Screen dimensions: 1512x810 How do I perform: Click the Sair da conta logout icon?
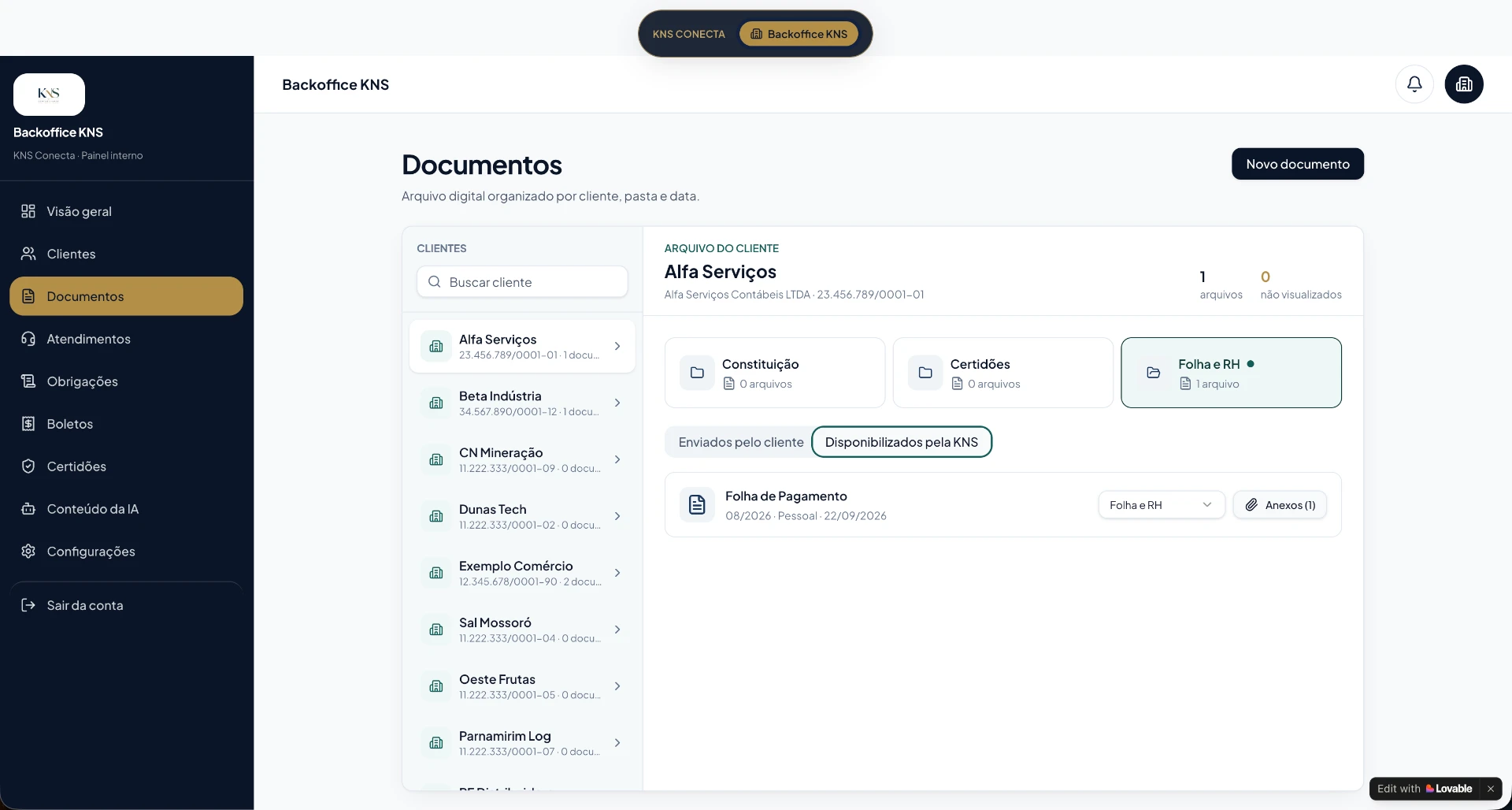click(x=28, y=605)
